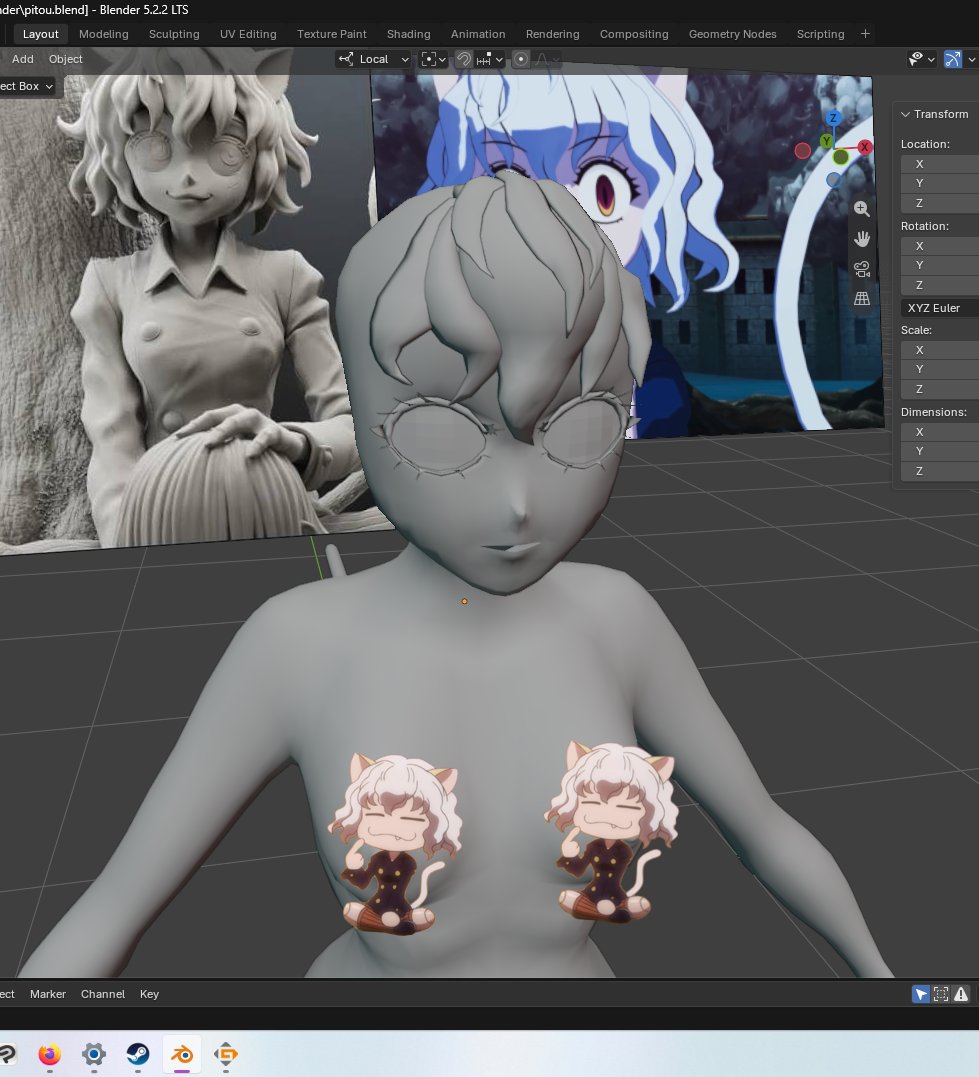Click the orange arrow-framed app taskbar icon
The image size is (979, 1077).
click(x=226, y=1054)
